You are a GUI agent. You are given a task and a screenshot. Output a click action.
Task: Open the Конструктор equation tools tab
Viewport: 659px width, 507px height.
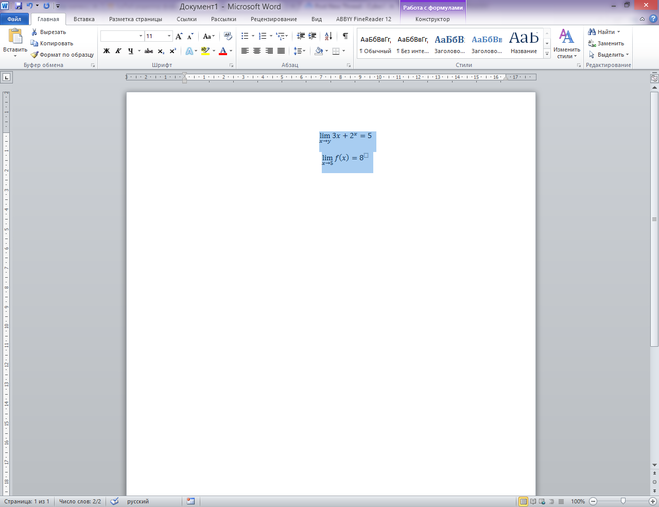432,19
